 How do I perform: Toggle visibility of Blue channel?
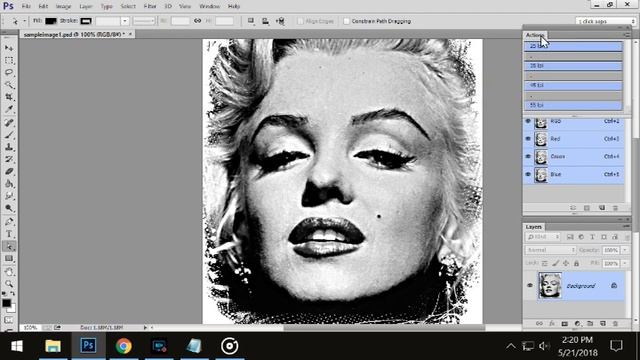pyautogui.click(x=528, y=174)
